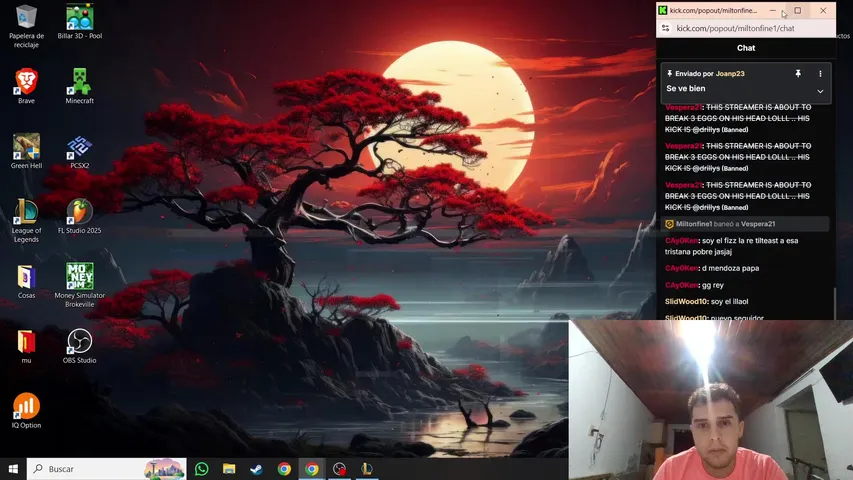Image resolution: width=853 pixels, height=480 pixels.
Task: Click CAy0Ken username on fizz message
Action: pos(682,241)
